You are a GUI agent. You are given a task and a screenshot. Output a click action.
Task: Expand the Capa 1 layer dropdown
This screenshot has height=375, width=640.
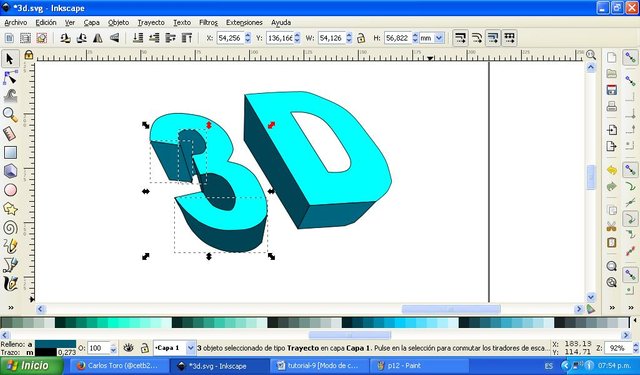[x=191, y=348]
